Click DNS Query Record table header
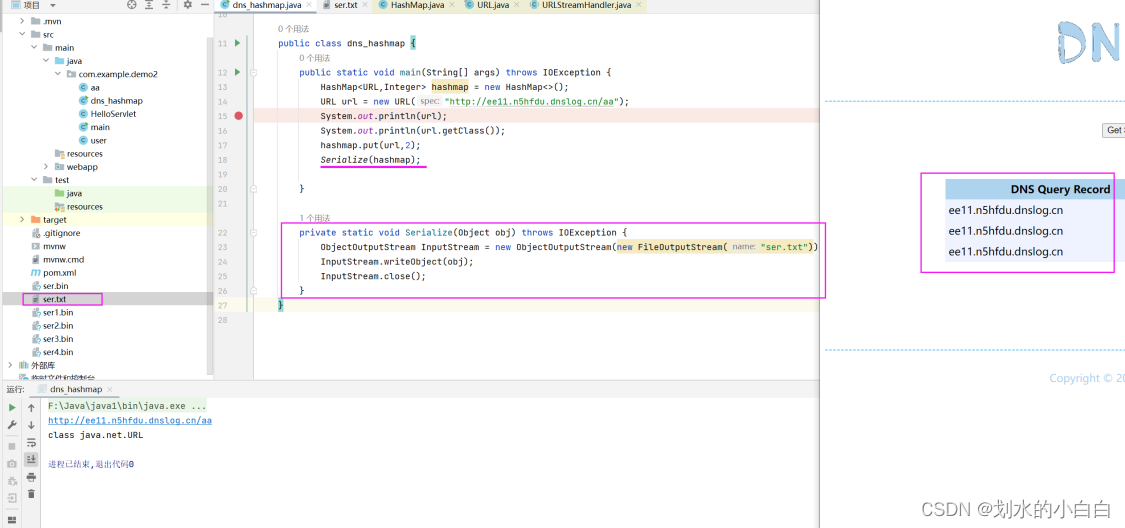 [1060, 189]
